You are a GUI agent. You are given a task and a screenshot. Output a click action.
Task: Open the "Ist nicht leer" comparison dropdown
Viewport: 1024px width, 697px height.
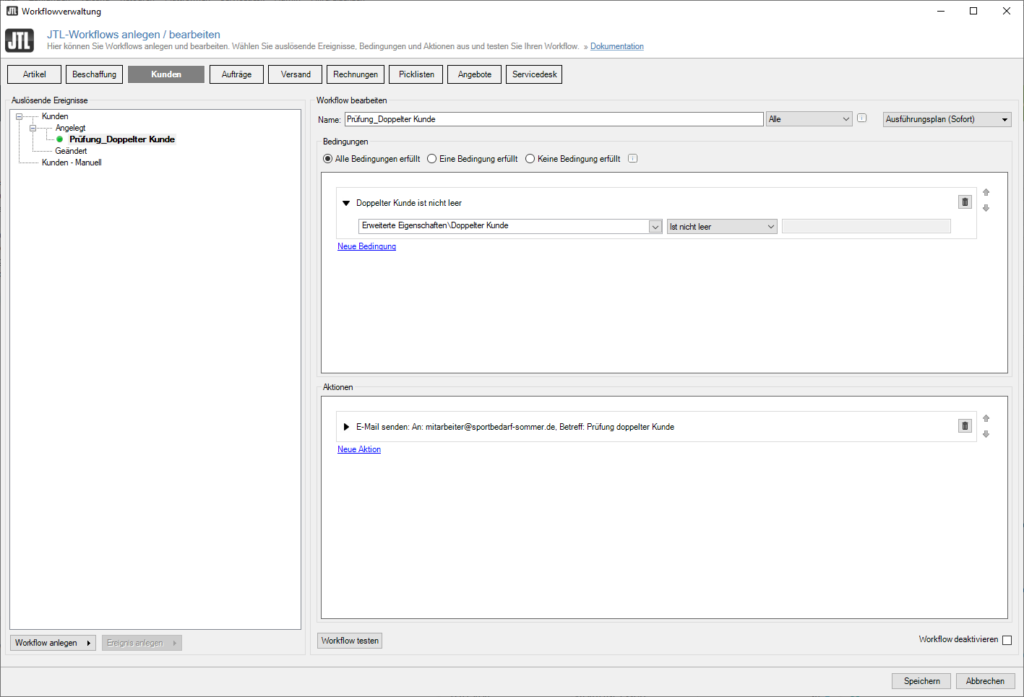pos(721,226)
